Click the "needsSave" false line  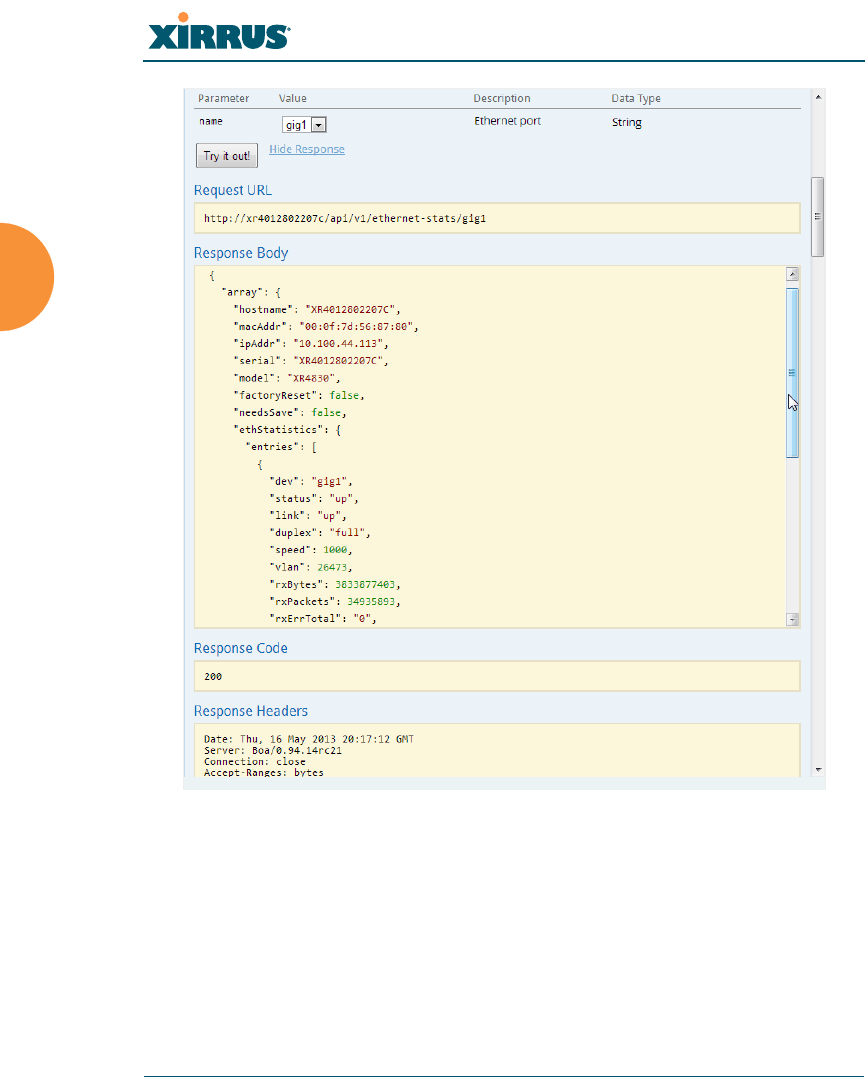click(x=290, y=412)
